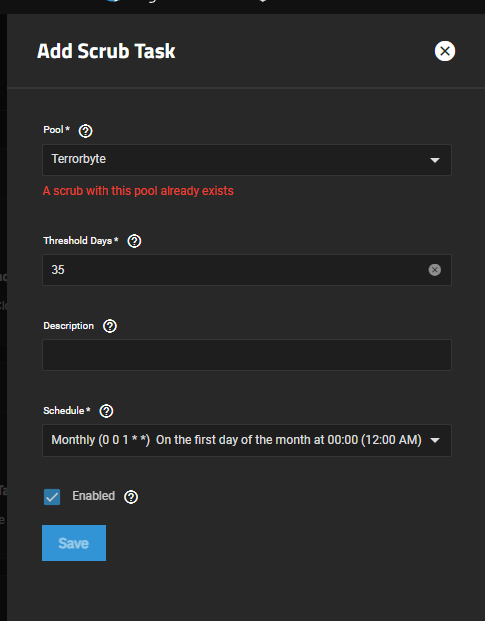Viewport: 485px width, 621px height.
Task: Open help tooltip for Pool field
Action: point(86,131)
